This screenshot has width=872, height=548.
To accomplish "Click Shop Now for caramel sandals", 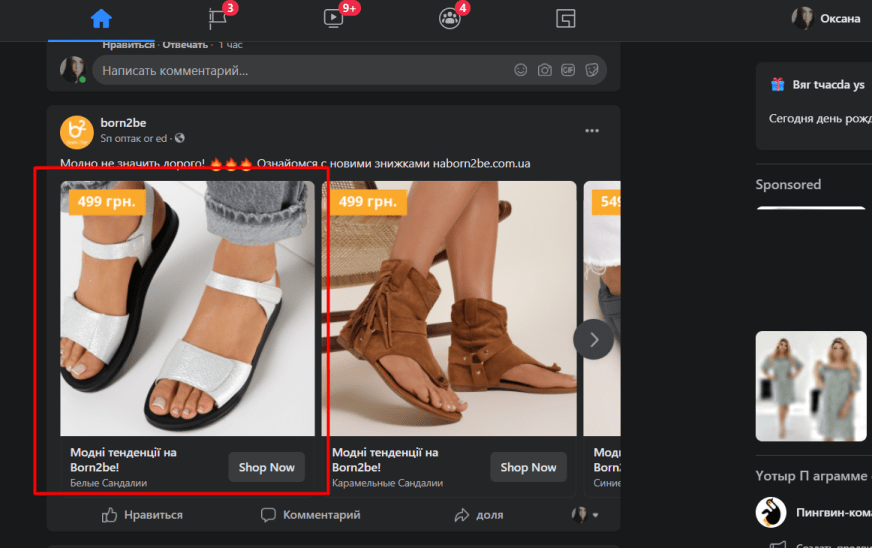I will coord(528,467).
